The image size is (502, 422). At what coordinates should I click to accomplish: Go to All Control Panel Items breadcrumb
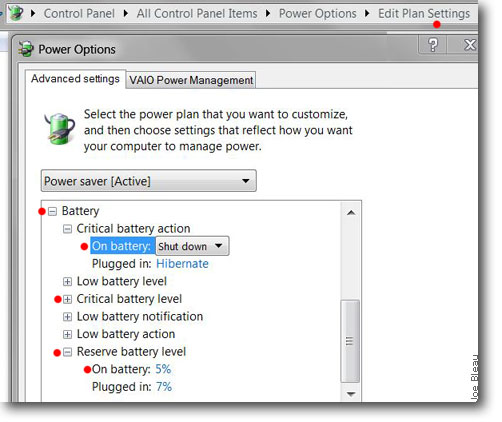click(197, 14)
